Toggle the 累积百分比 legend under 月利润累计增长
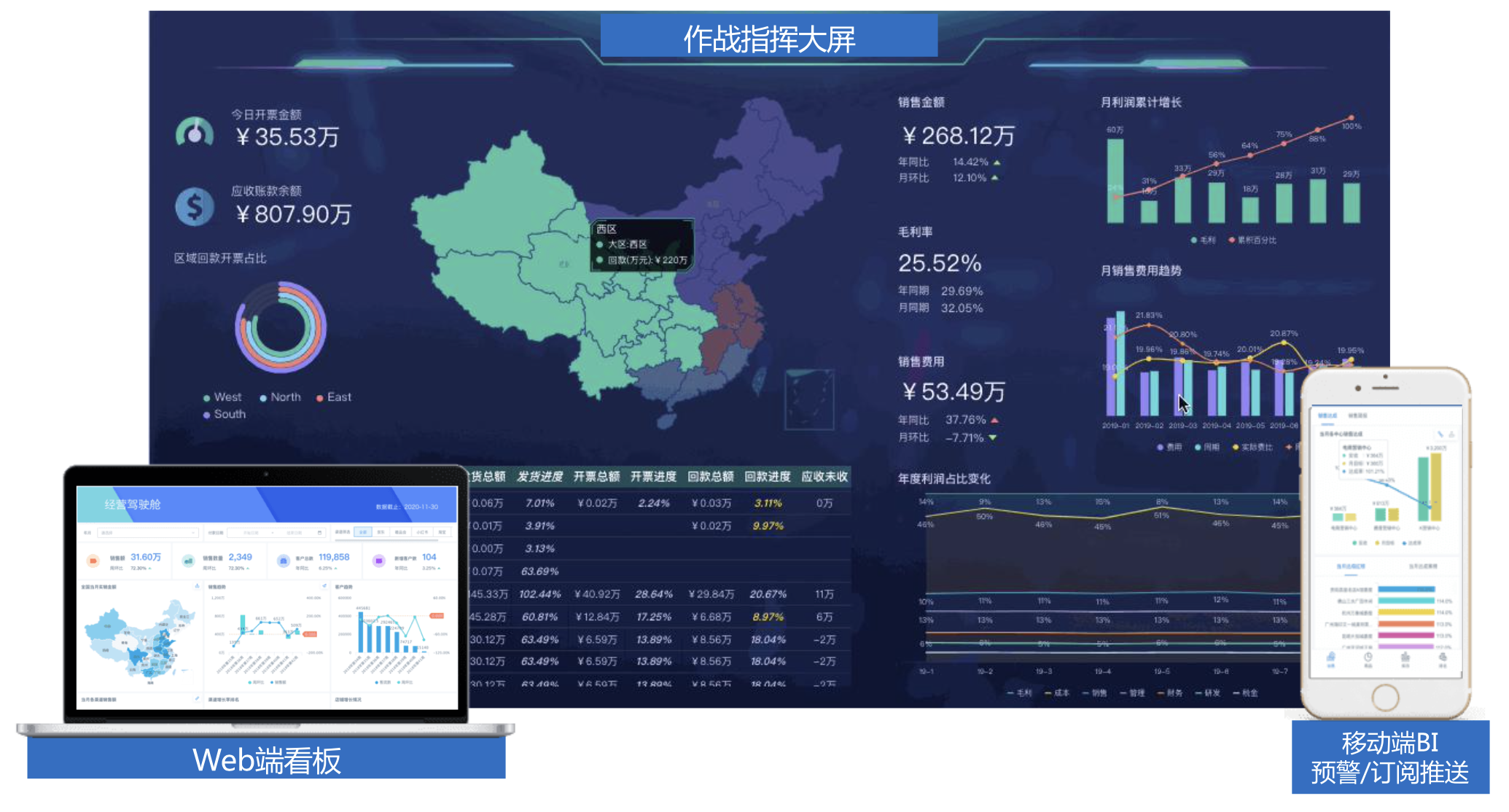 coord(1252,240)
